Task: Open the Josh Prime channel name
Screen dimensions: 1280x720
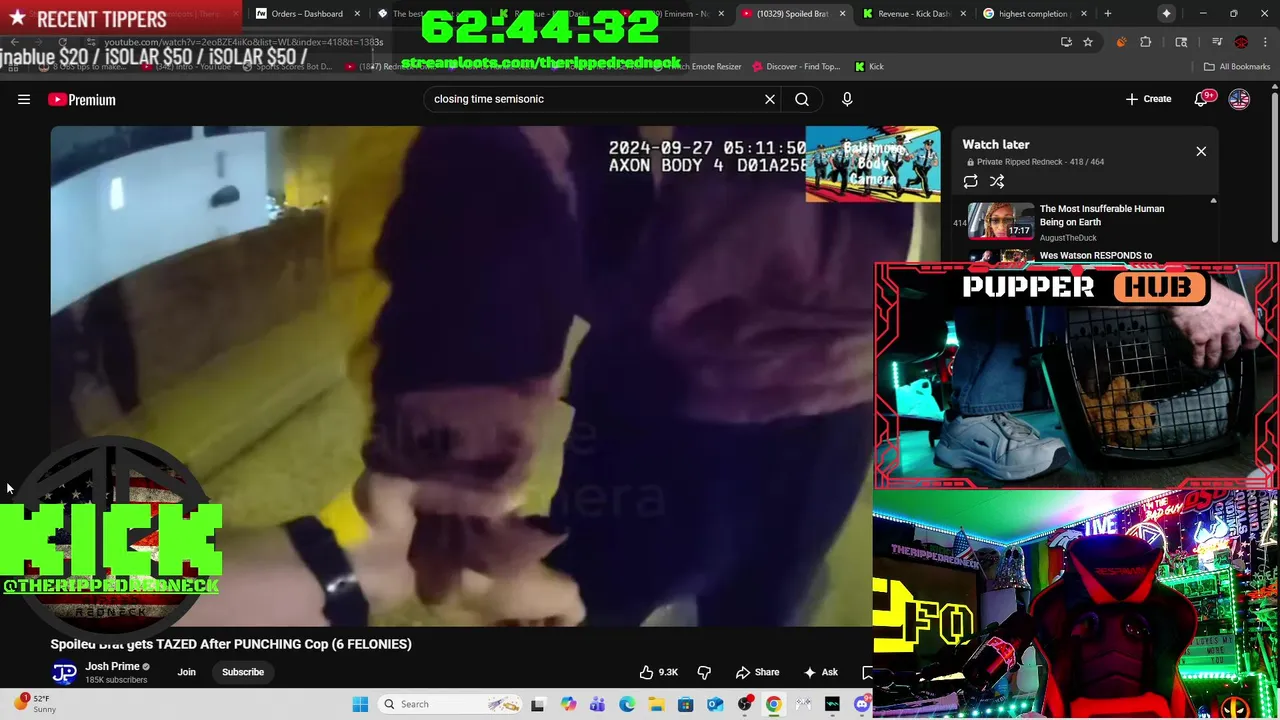Action: [112, 666]
